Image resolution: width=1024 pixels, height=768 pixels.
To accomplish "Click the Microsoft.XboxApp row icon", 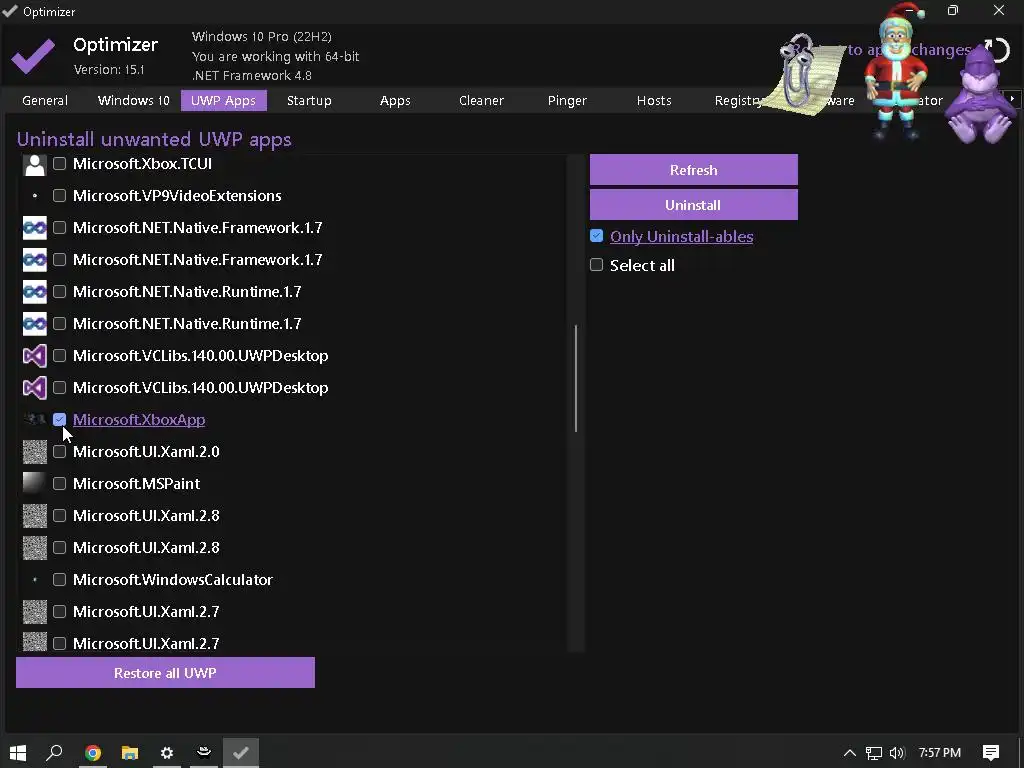I will [x=35, y=419].
